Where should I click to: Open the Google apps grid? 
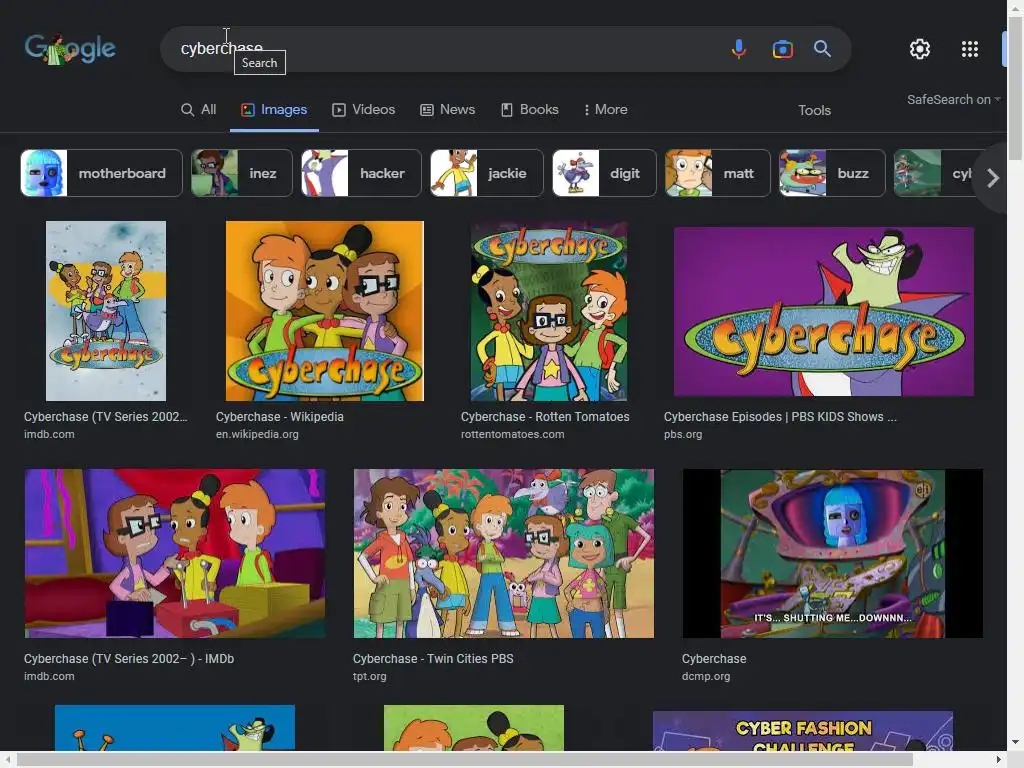970,49
